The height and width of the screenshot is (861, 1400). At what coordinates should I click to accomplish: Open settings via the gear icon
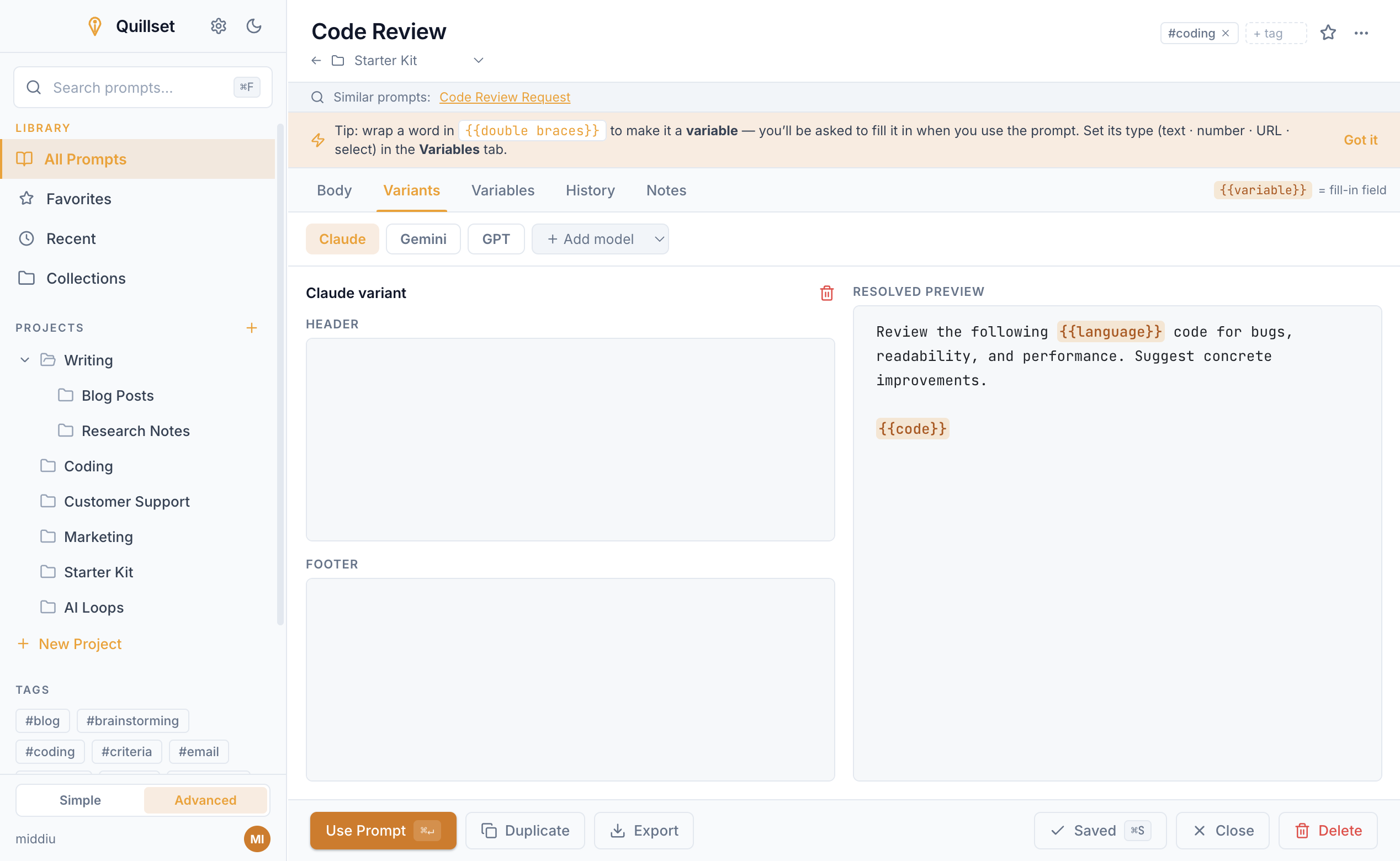click(x=218, y=26)
